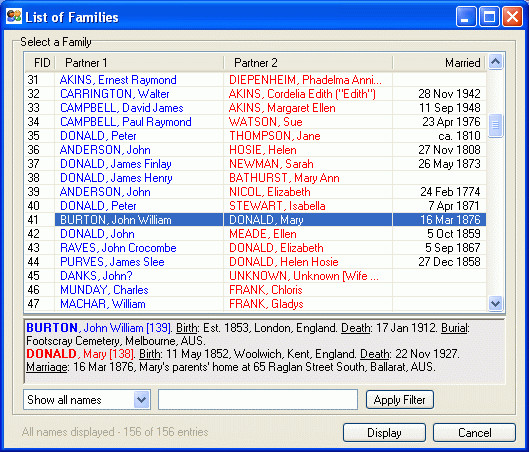Sort list by Married column header
Screen dimensions: 529x452
[440, 63]
